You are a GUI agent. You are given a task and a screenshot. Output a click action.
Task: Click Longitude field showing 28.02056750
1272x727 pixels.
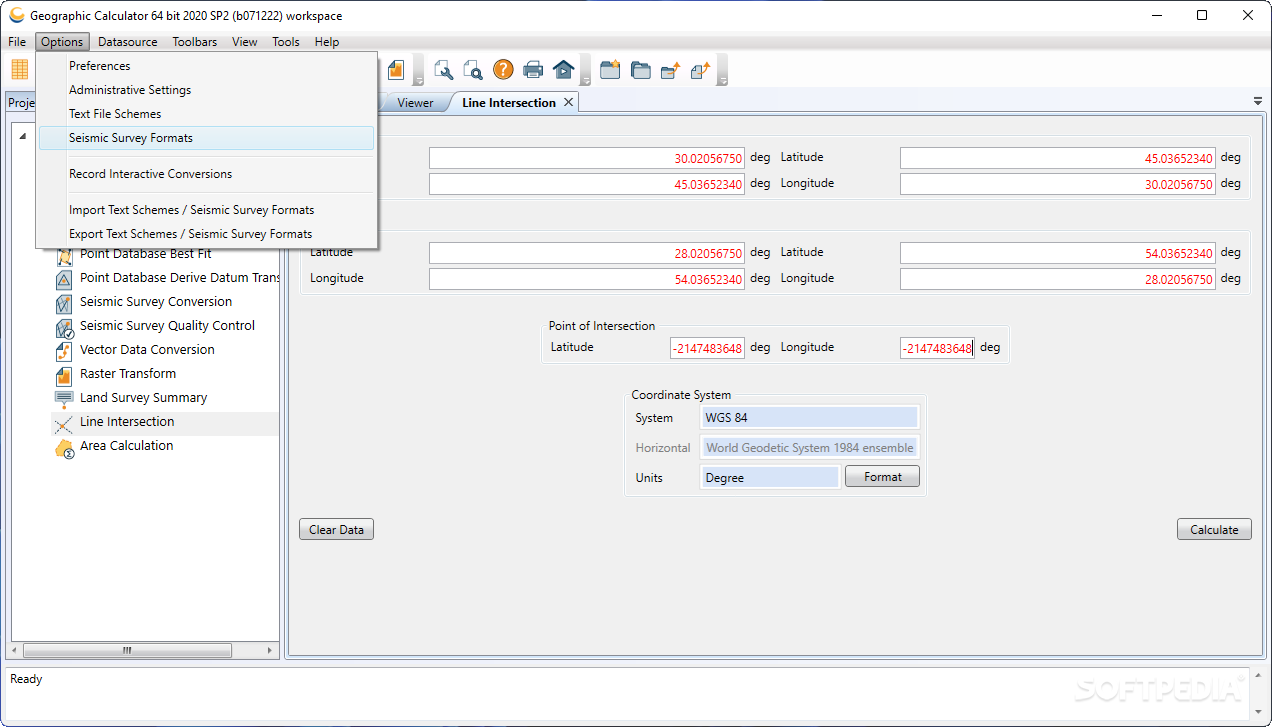[1058, 279]
